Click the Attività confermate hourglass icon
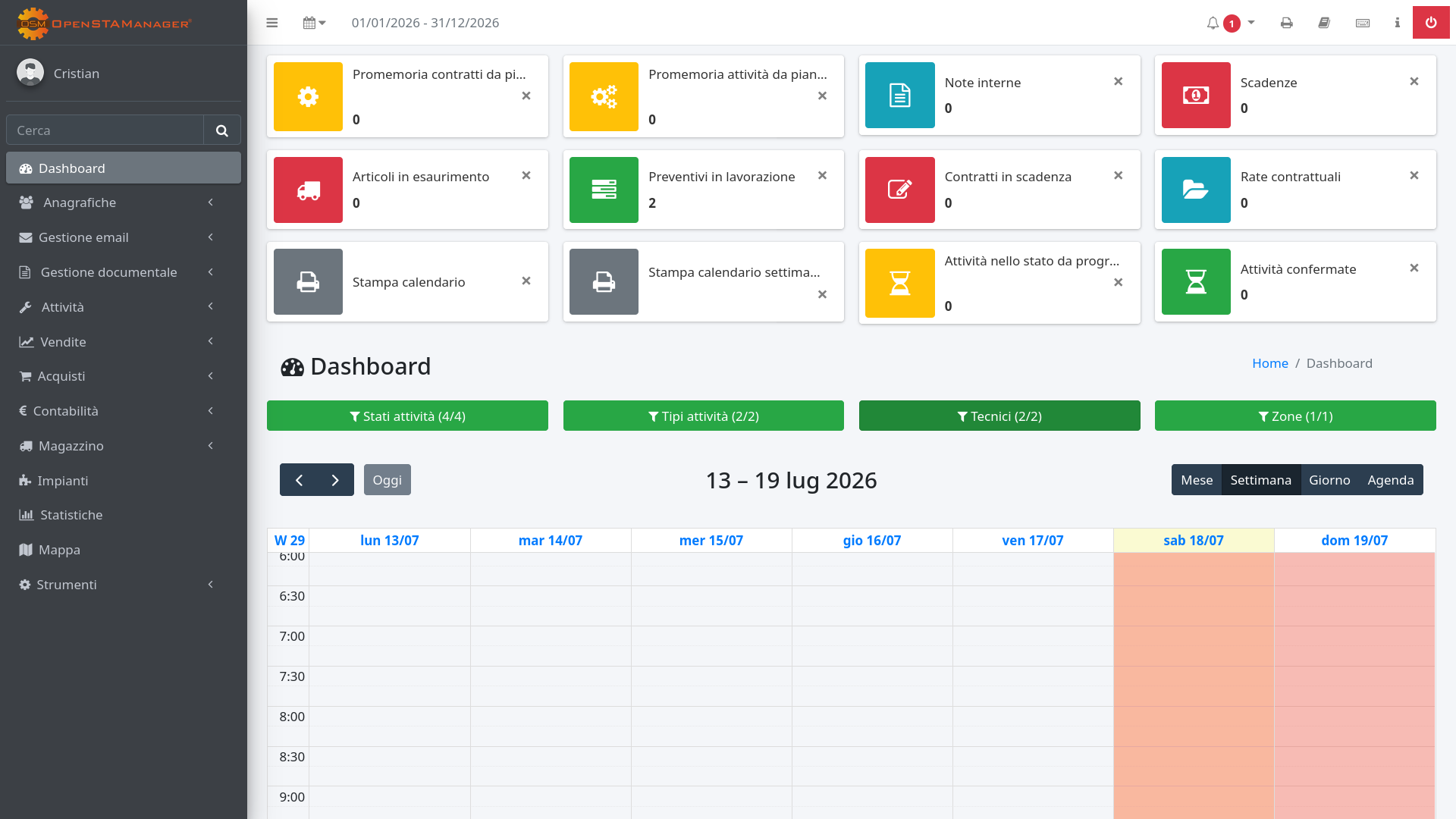1456x819 pixels. [x=1196, y=281]
